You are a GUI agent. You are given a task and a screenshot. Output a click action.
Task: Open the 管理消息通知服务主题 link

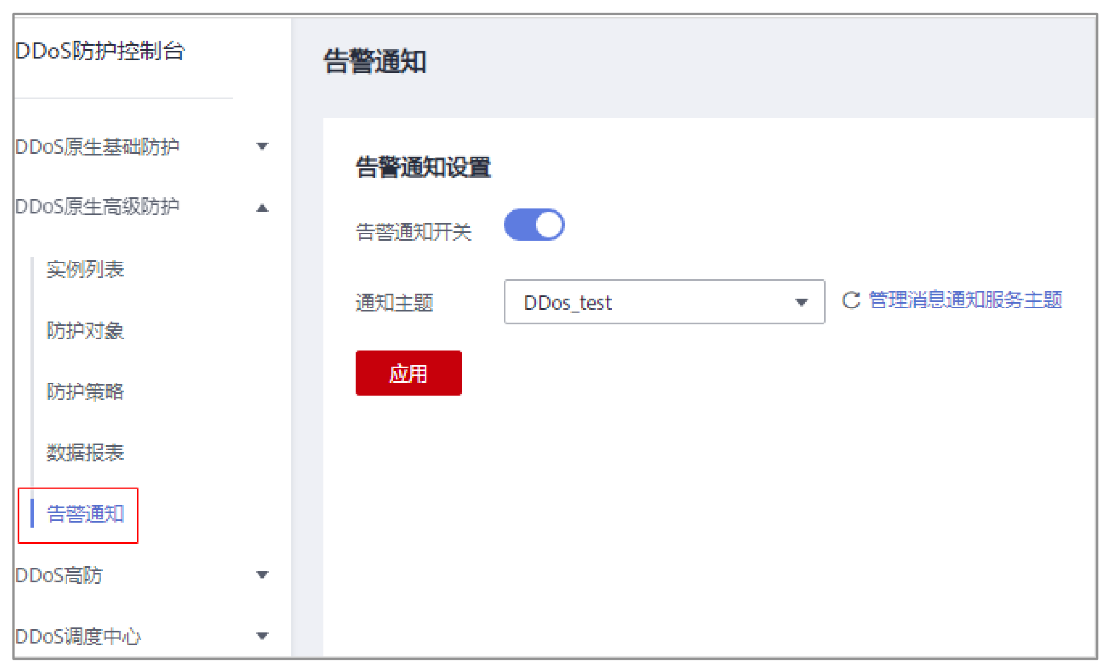click(x=965, y=300)
